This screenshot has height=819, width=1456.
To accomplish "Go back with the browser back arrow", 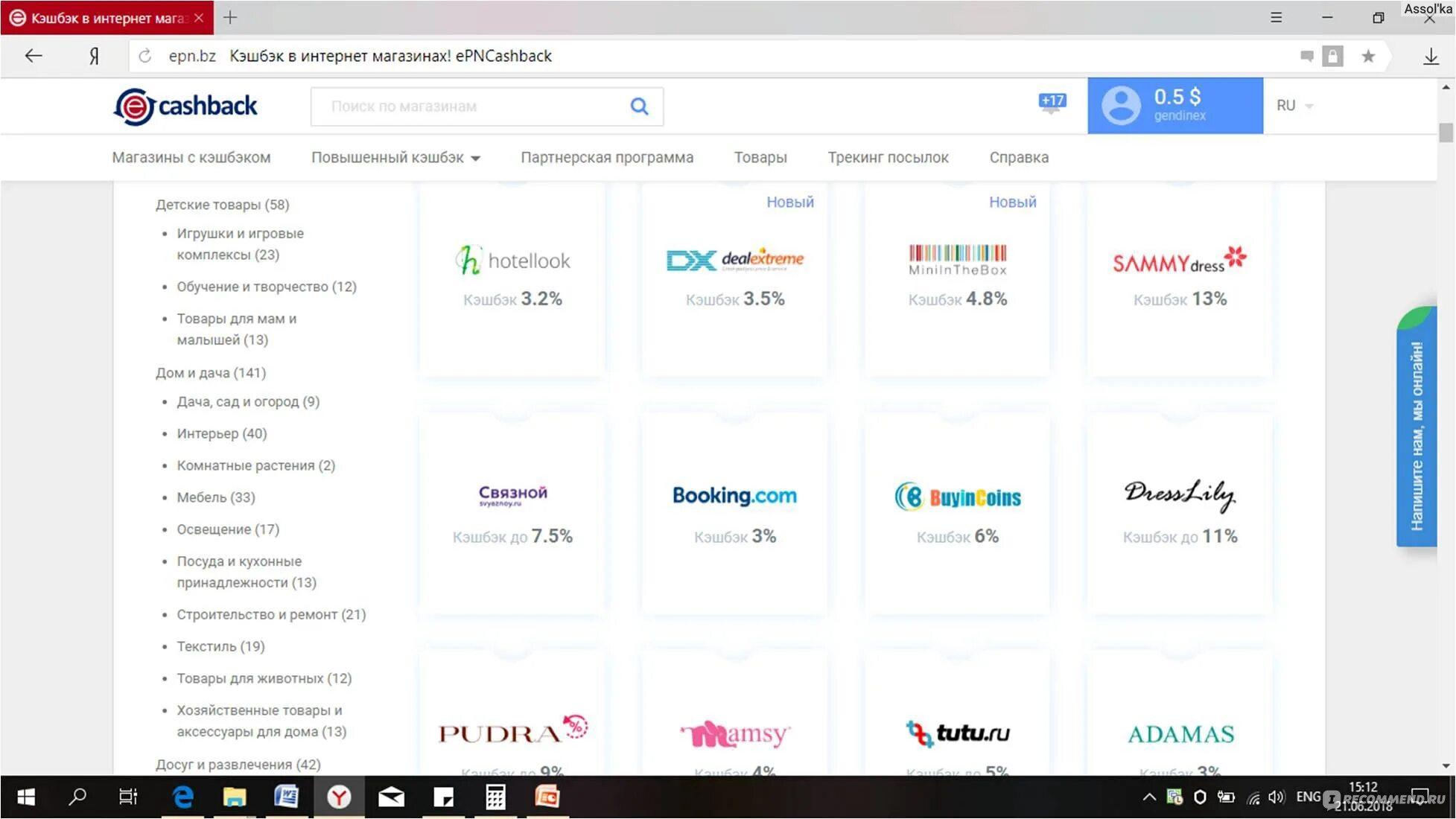I will (34, 57).
